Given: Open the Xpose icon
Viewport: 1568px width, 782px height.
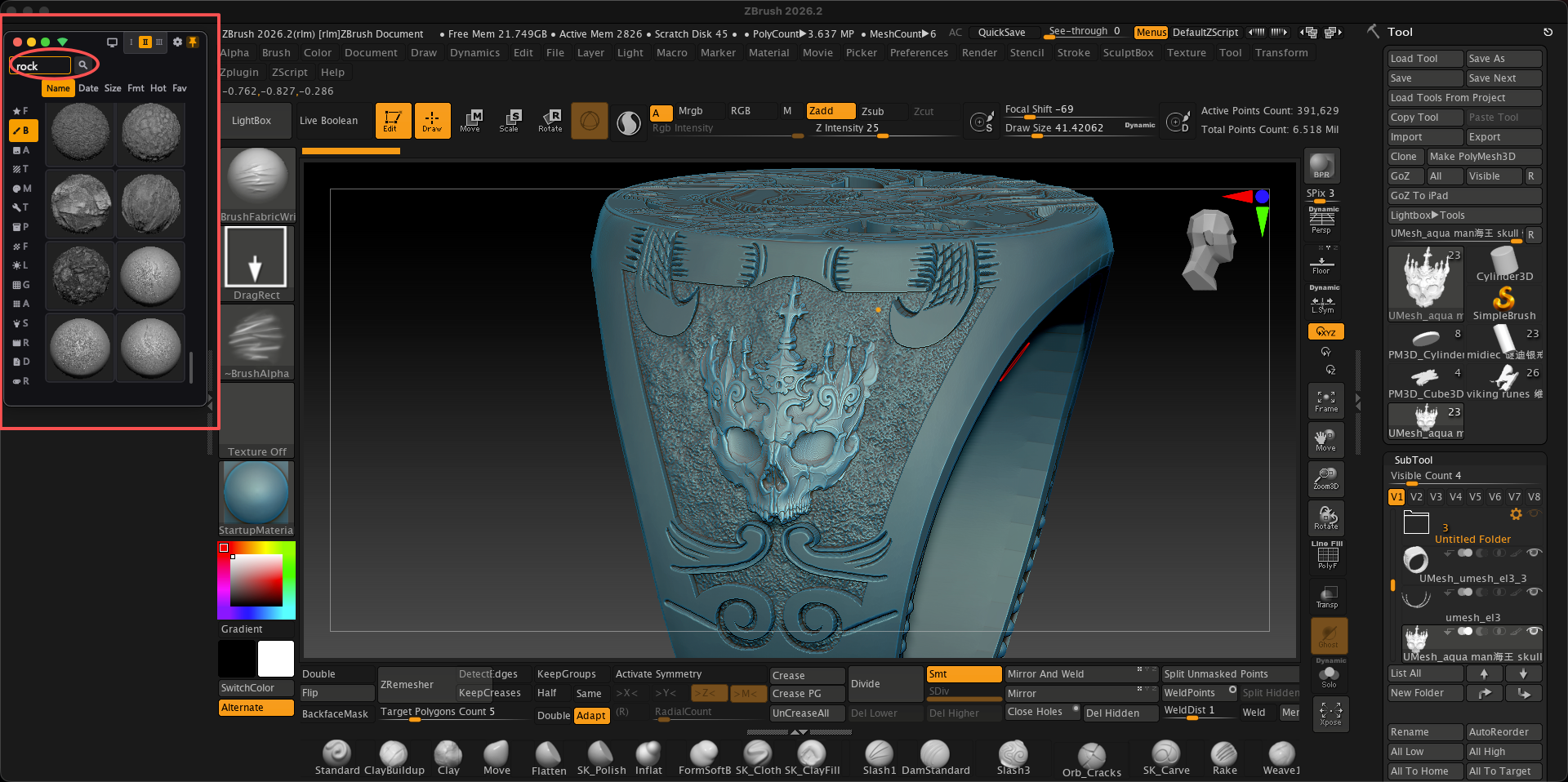Looking at the screenshot, I should 1330,714.
